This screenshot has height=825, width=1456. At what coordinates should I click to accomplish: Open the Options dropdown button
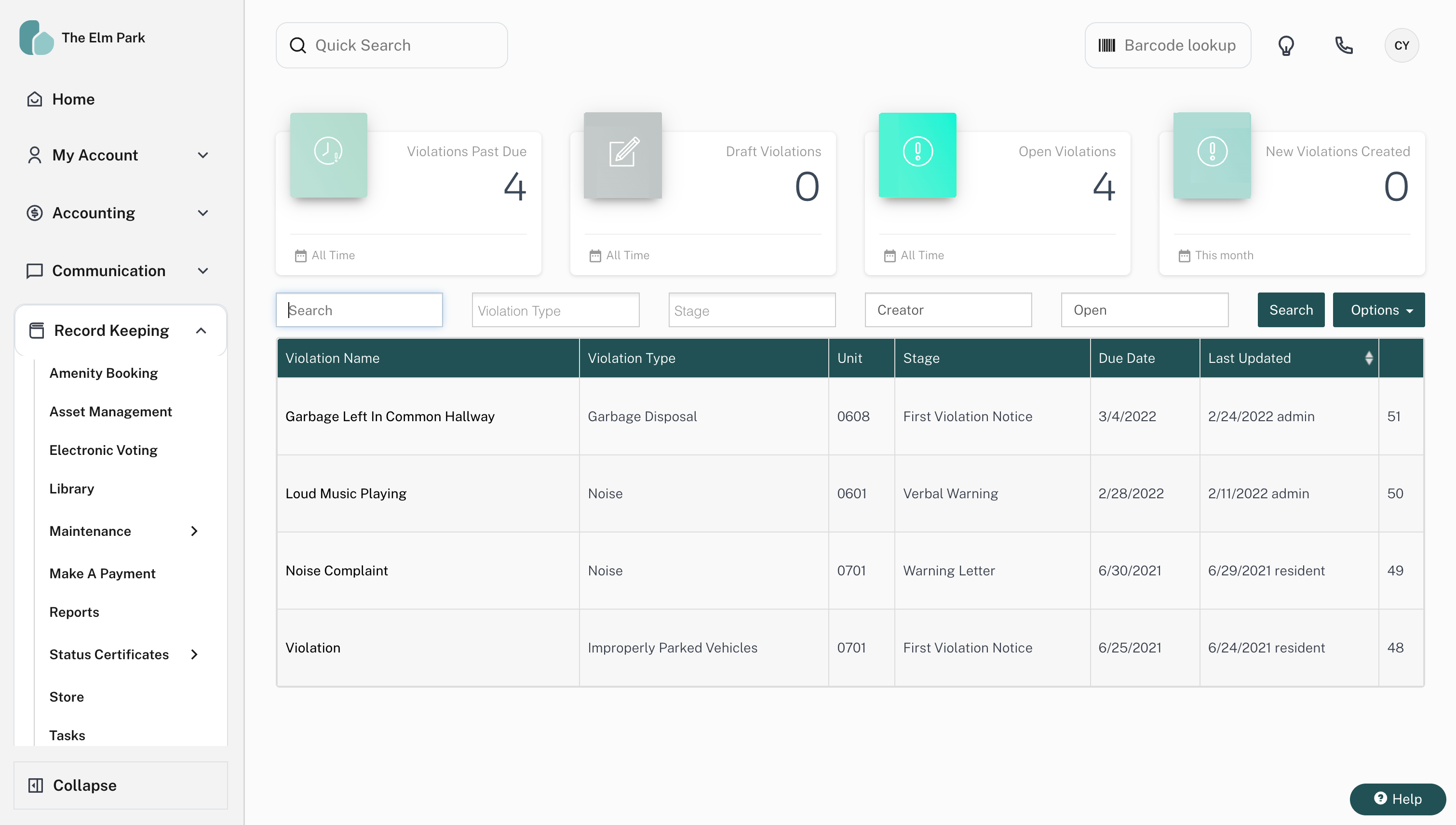(x=1378, y=310)
